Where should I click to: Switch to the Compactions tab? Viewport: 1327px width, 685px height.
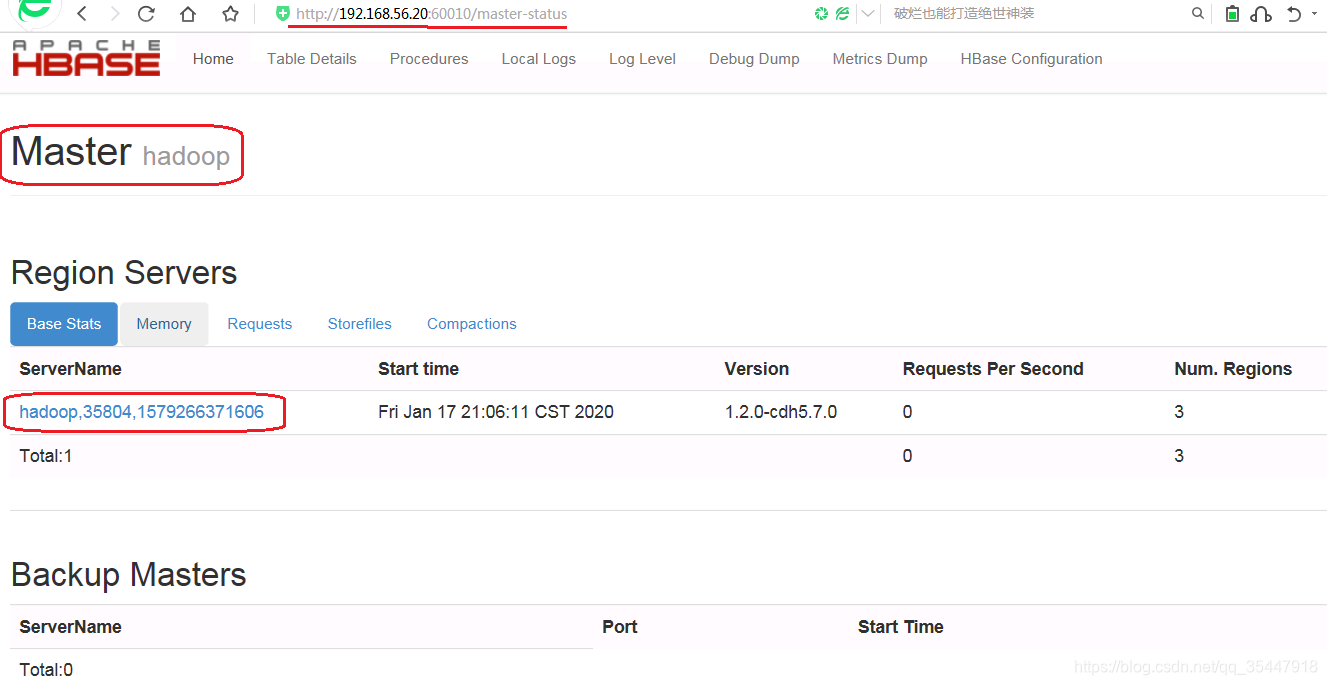[472, 324]
